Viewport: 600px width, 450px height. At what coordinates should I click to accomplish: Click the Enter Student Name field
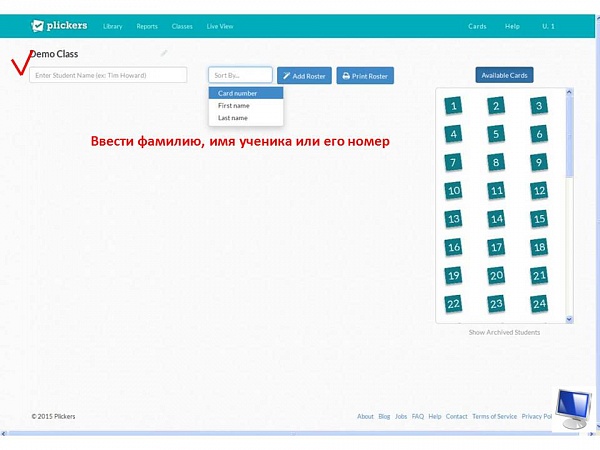tap(108, 75)
